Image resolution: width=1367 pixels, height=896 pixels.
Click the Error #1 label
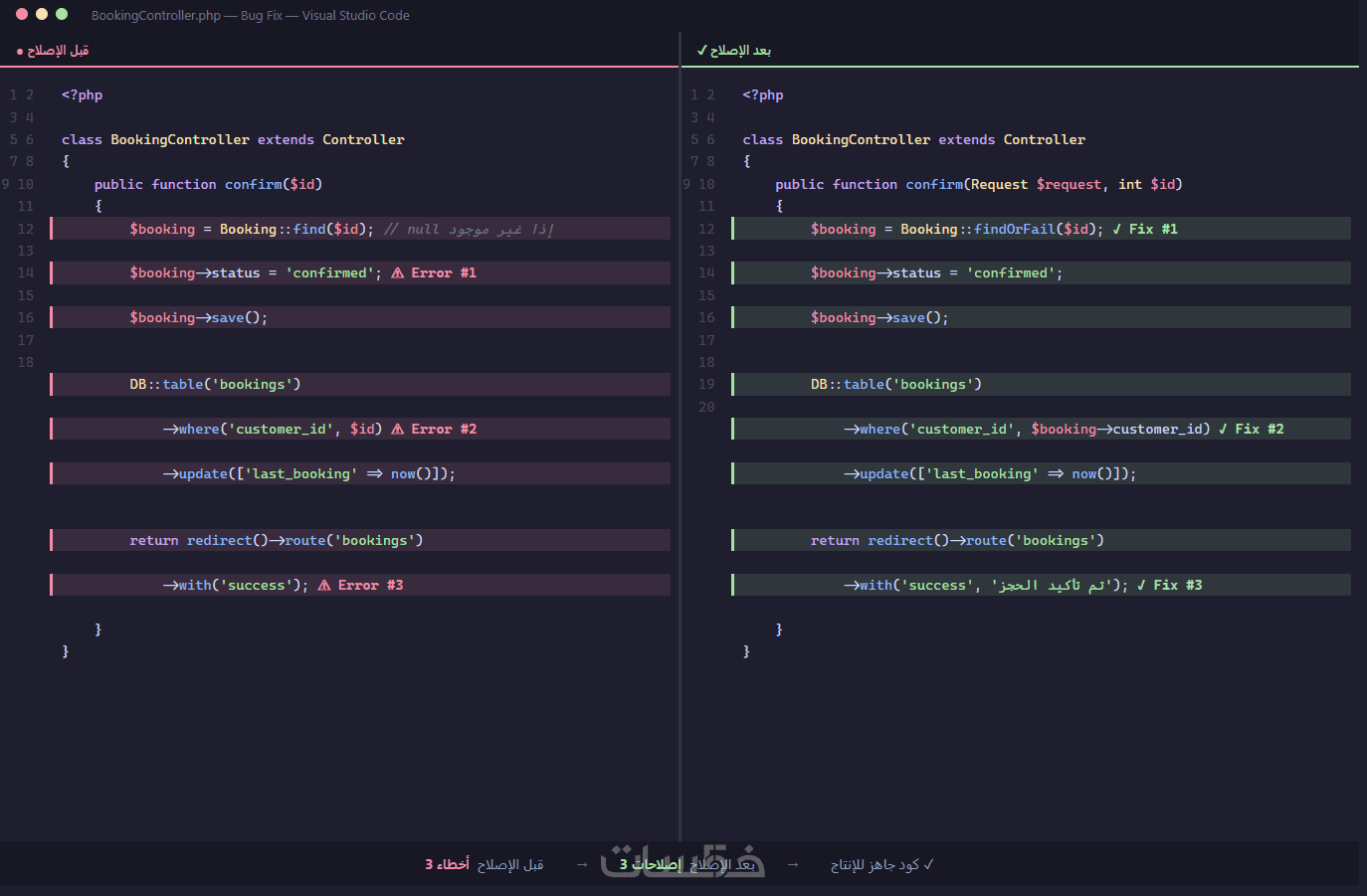coord(444,273)
